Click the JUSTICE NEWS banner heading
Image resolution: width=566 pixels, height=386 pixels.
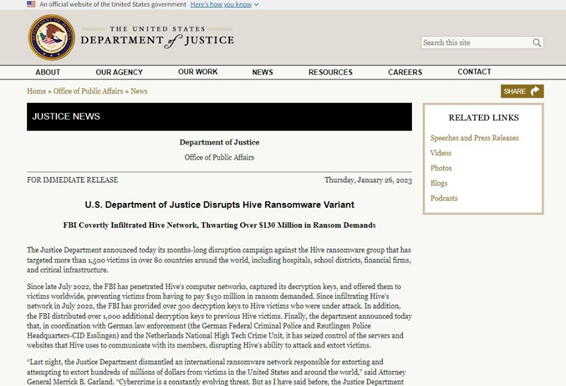point(66,116)
